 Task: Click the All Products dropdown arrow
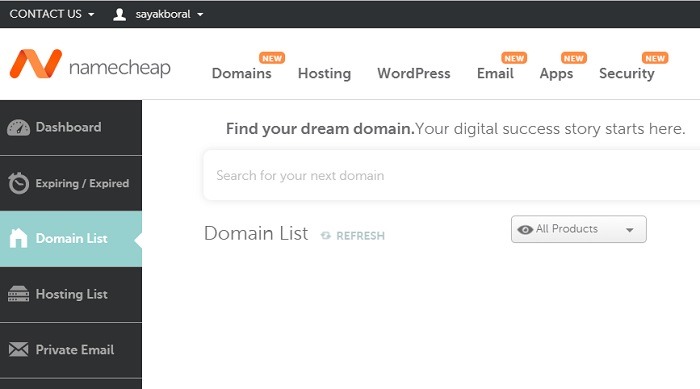coord(629,230)
